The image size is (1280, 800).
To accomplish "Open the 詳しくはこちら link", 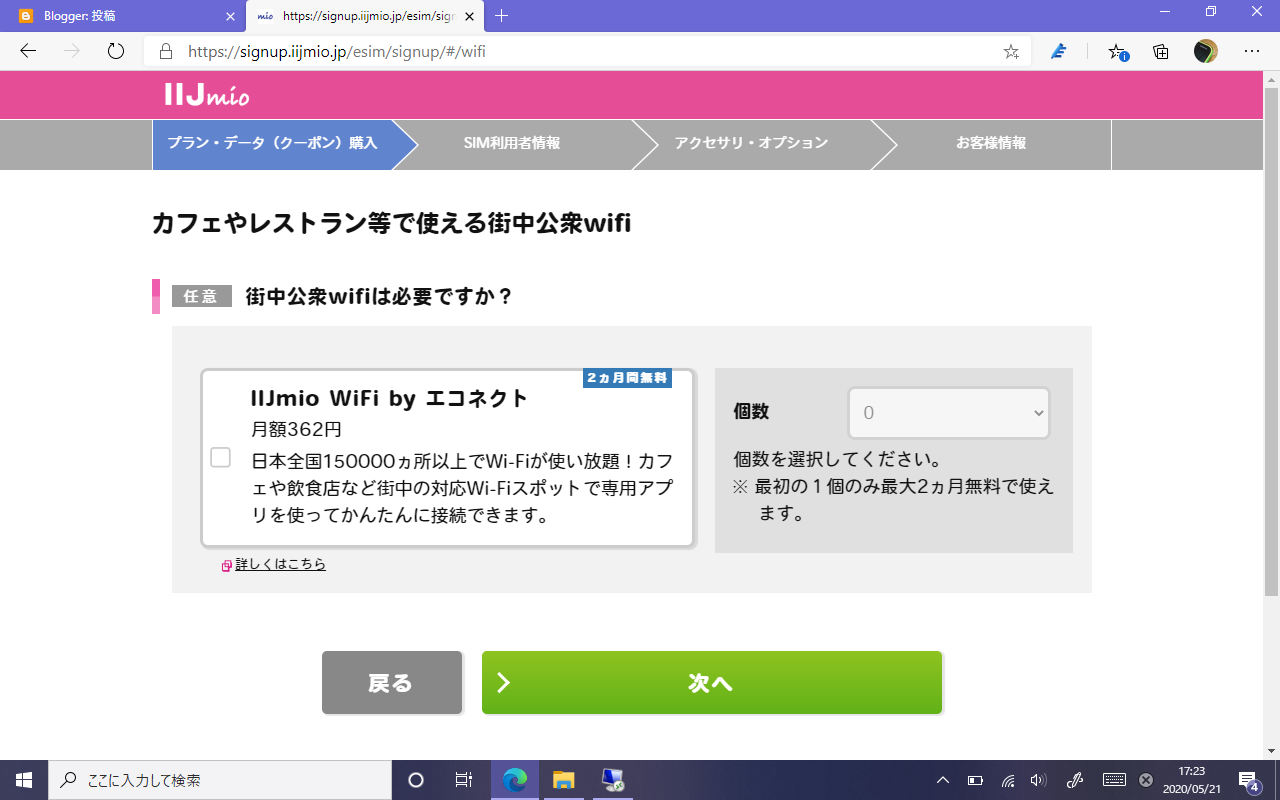I will [x=280, y=564].
